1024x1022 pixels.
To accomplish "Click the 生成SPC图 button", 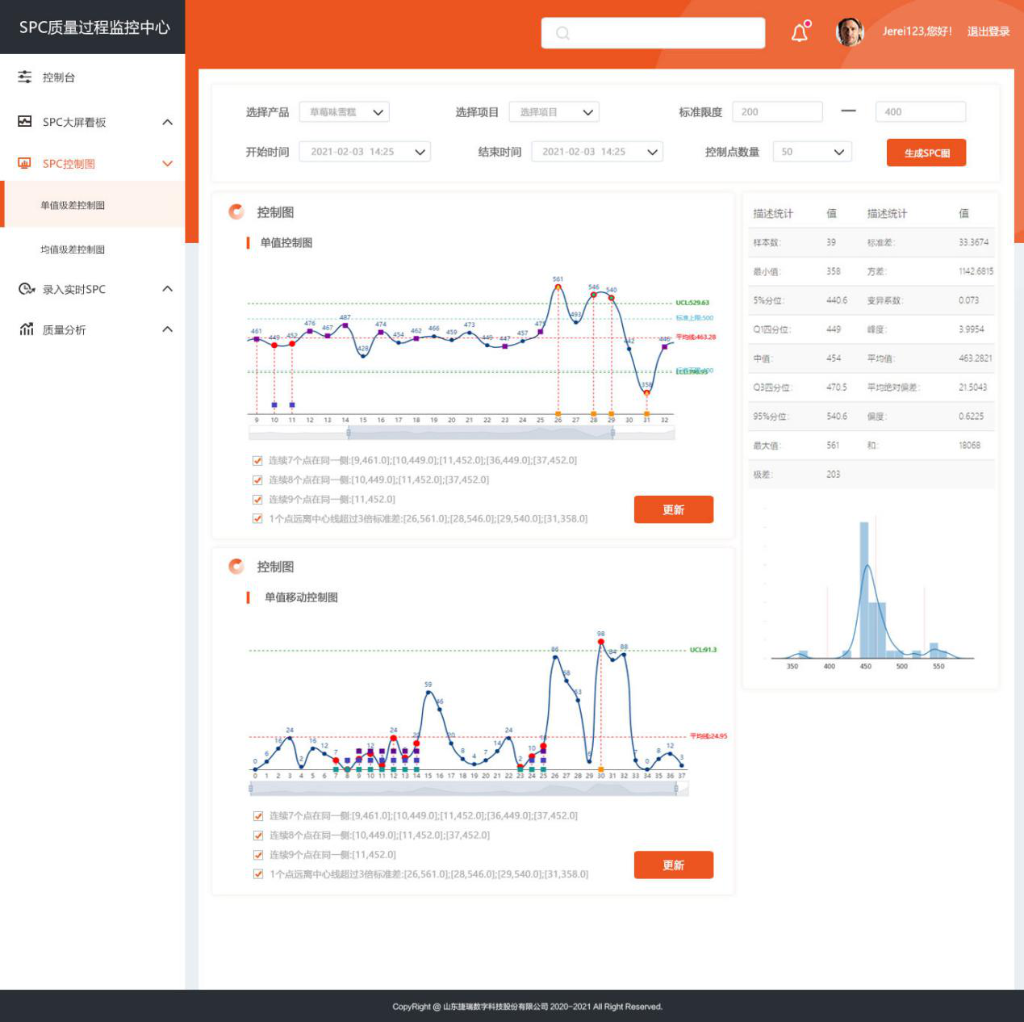I will pos(926,153).
